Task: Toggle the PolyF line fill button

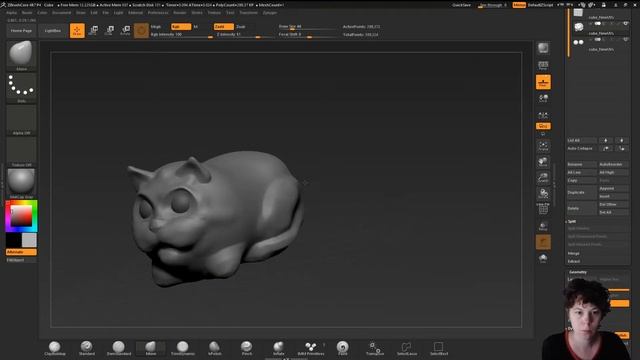Action: [x=543, y=209]
